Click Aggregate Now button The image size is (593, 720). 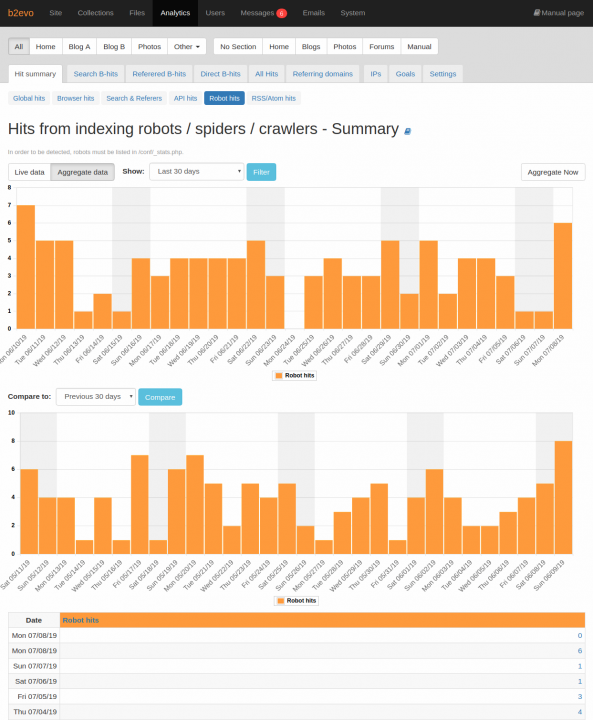click(x=553, y=172)
